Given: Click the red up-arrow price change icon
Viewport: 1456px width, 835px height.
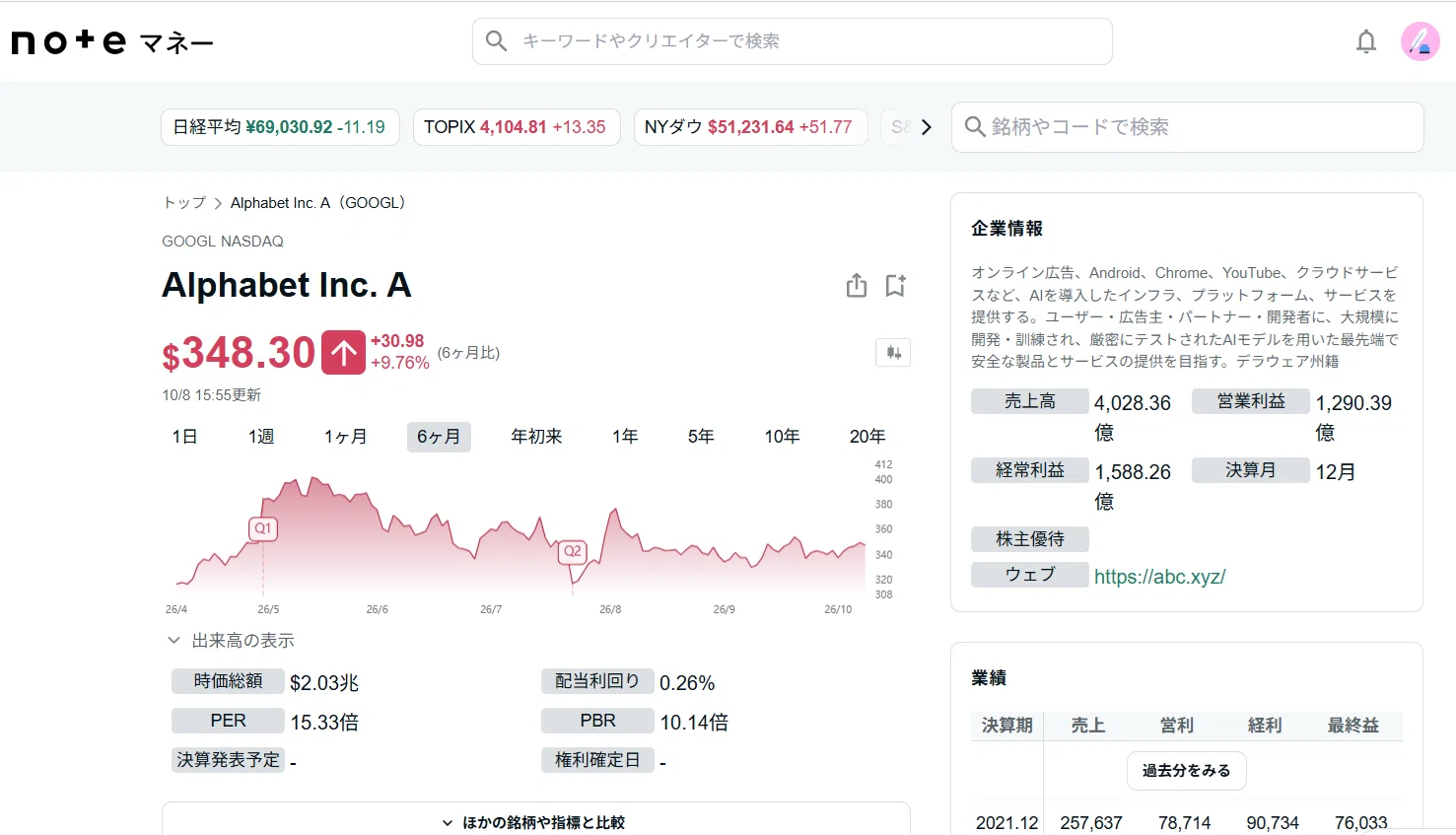Looking at the screenshot, I should (x=343, y=353).
